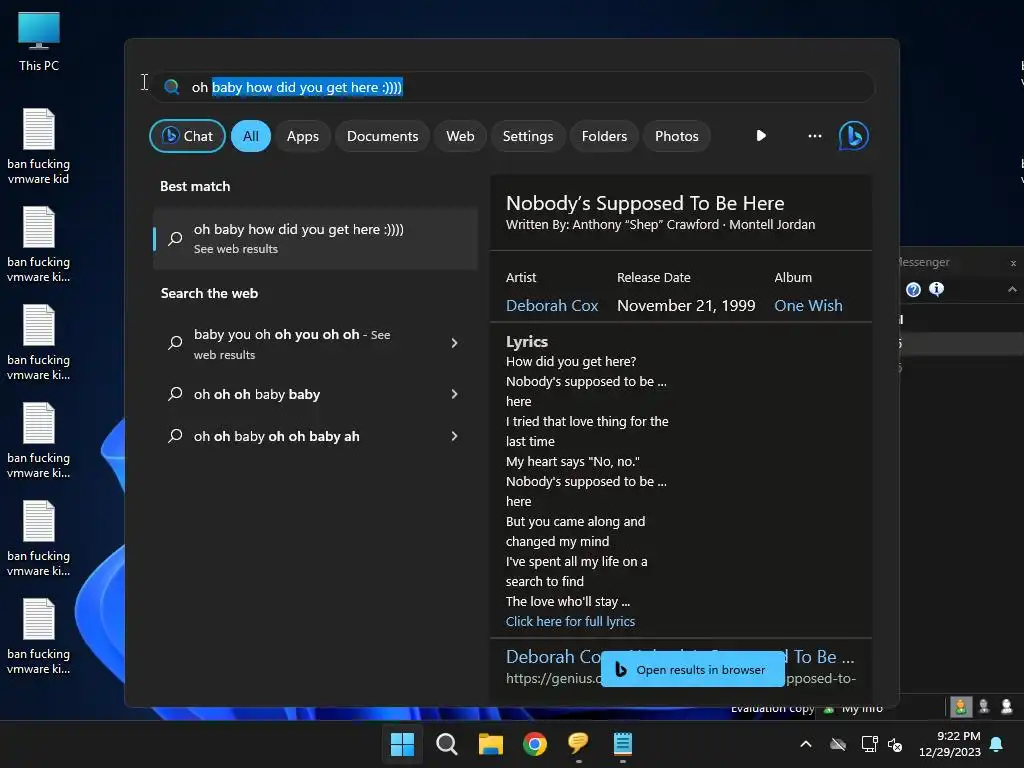1024x768 pixels.
Task: Show more filters with the right arrow
Action: pyautogui.click(x=761, y=136)
